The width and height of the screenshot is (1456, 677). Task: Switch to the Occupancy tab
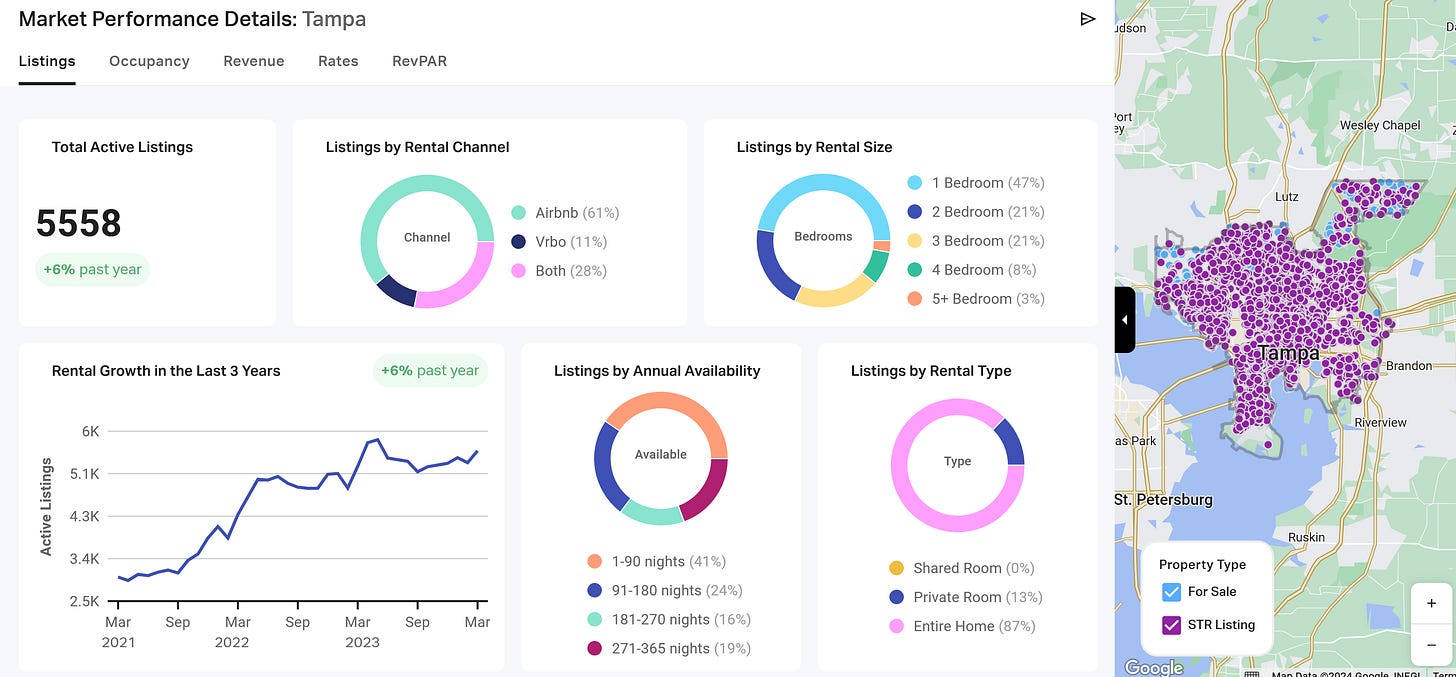tap(149, 61)
